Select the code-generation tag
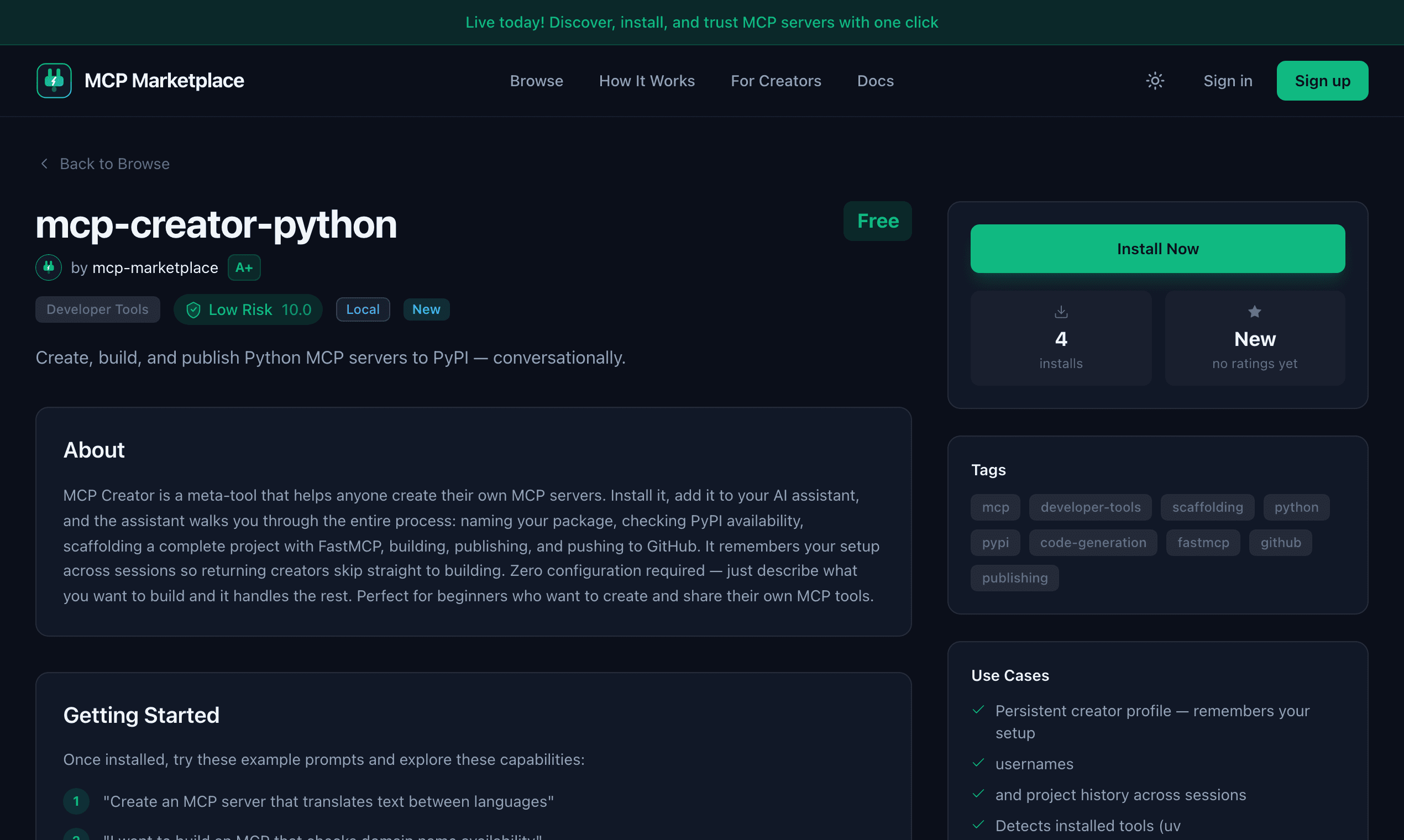Viewport: 1404px width, 840px height. 1093,542
